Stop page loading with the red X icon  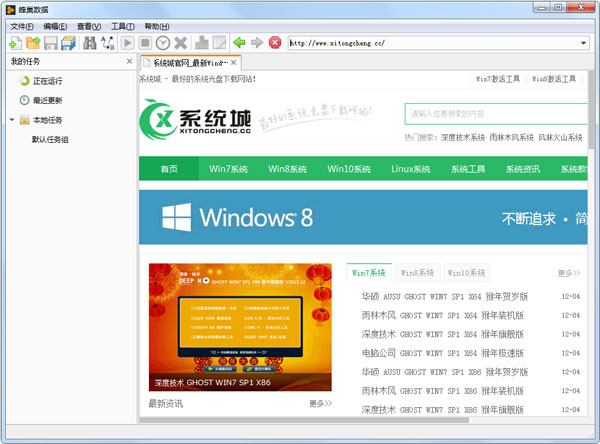[x=275, y=42]
